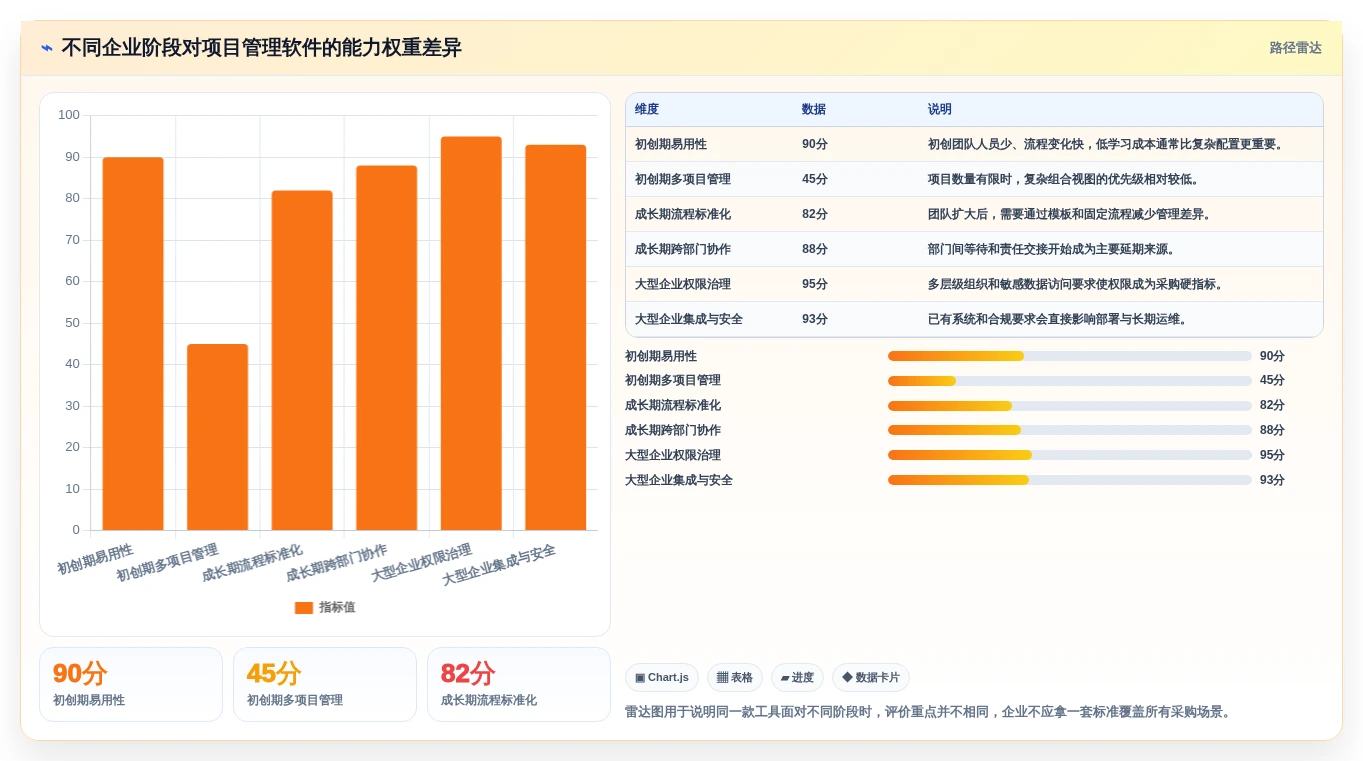Select the 初创期易用性 table row cell
The height and width of the screenshot is (761, 1363).
pos(671,144)
